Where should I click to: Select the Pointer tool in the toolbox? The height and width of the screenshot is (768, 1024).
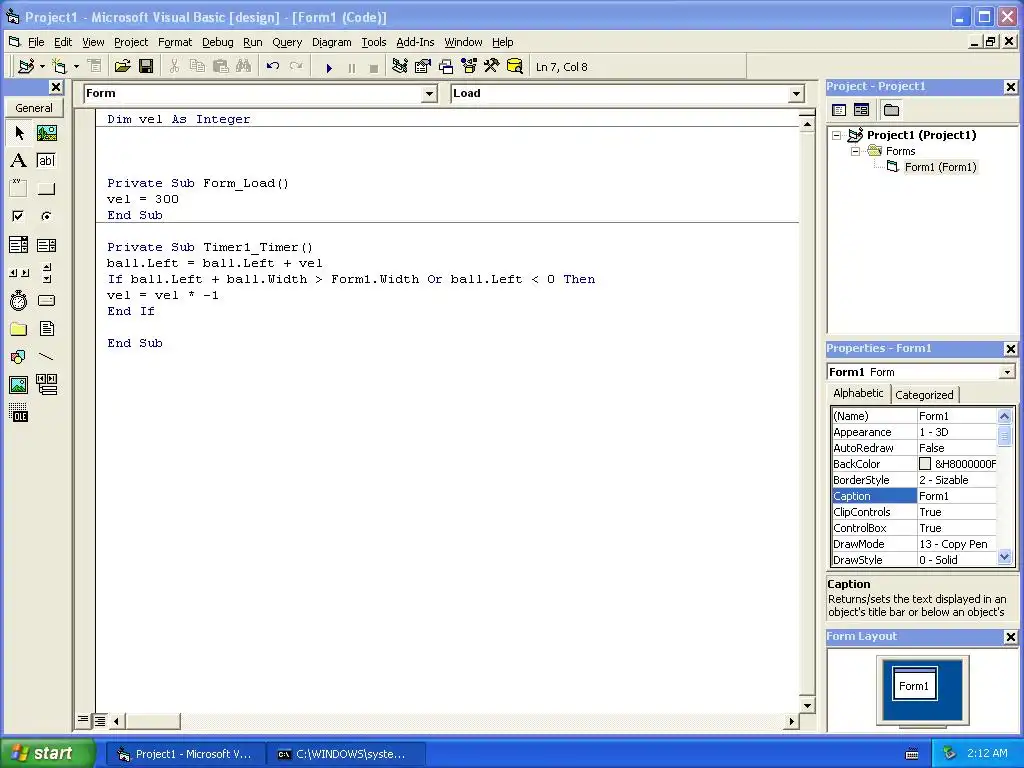(19, 133)
